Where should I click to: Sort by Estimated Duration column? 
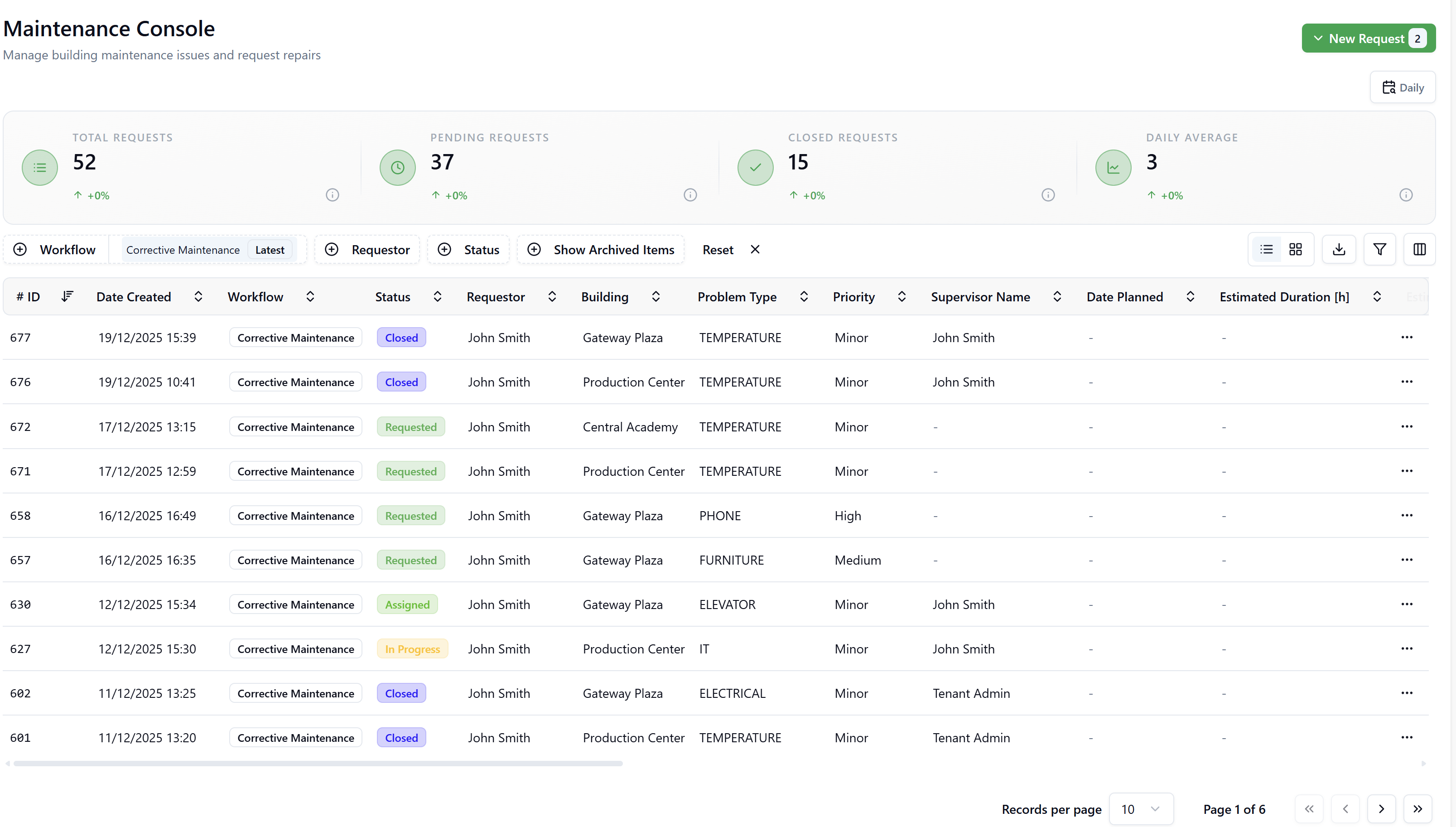point(1377,296)
